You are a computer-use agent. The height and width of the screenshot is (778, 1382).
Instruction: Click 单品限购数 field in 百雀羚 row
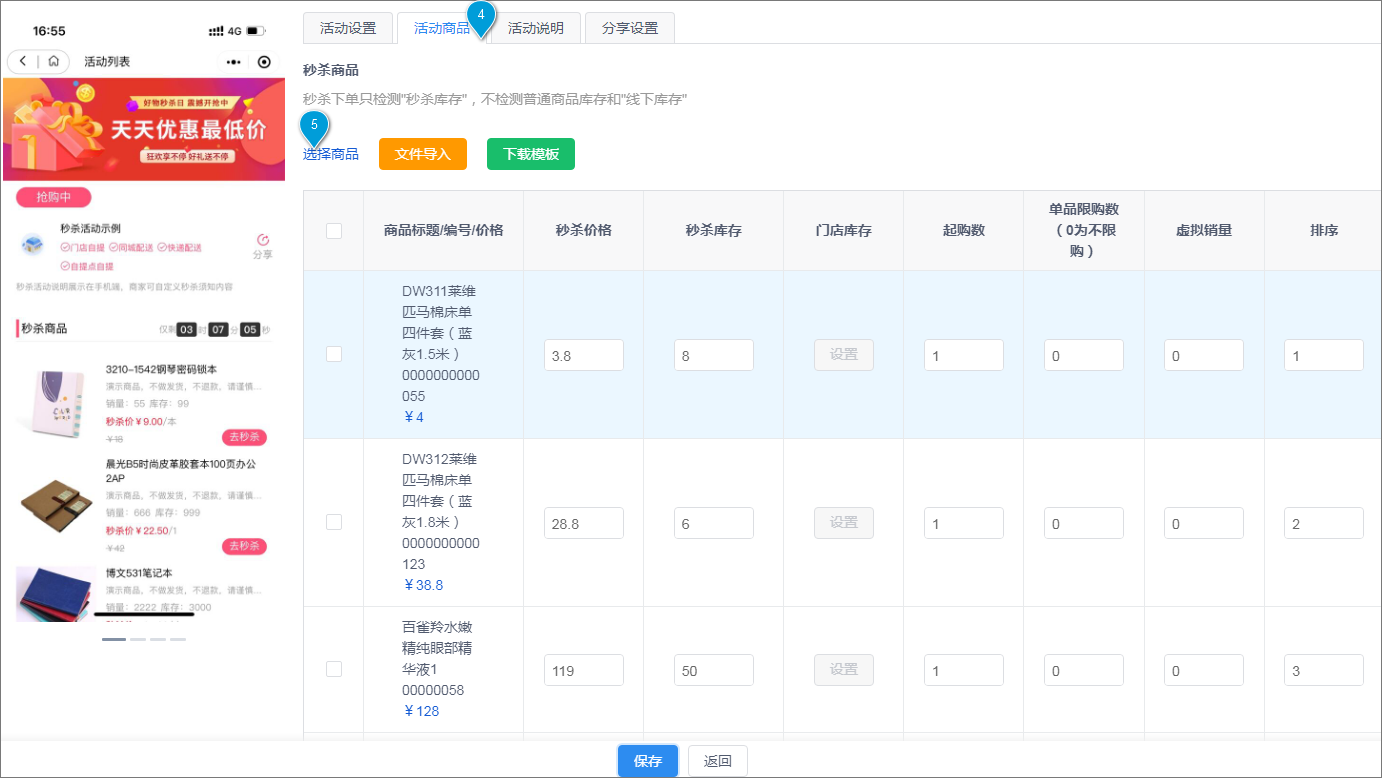pyautogui.click(x=1084, y=670)
